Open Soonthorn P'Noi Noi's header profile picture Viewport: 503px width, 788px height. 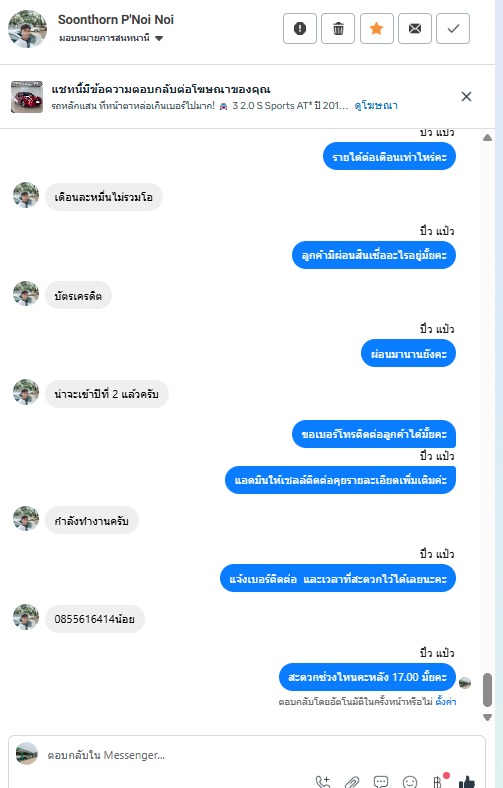tap(28, 29)
